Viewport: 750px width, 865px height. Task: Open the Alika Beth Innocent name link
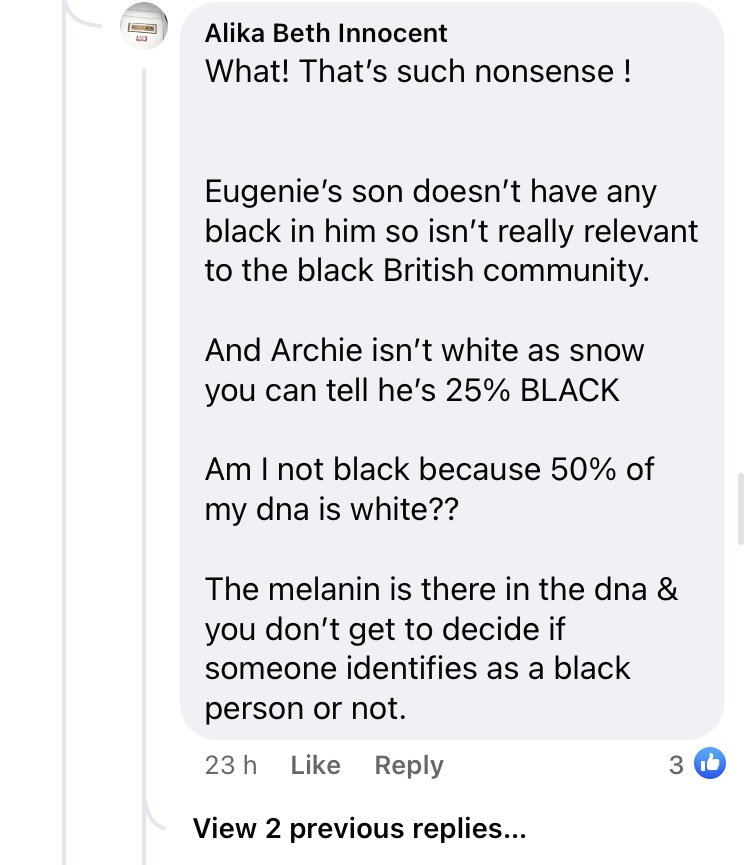point(326,33)
